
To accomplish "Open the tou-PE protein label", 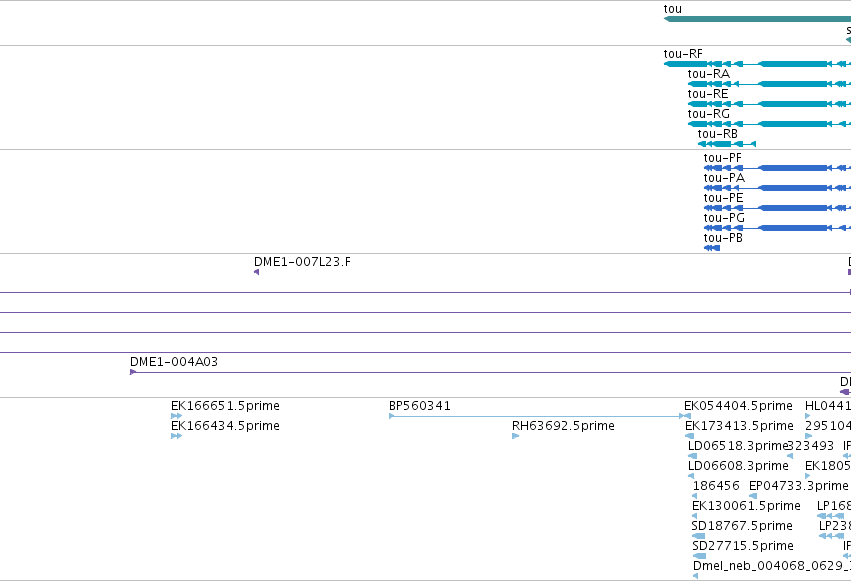I will pyautogui.click(x=723, y=198).
